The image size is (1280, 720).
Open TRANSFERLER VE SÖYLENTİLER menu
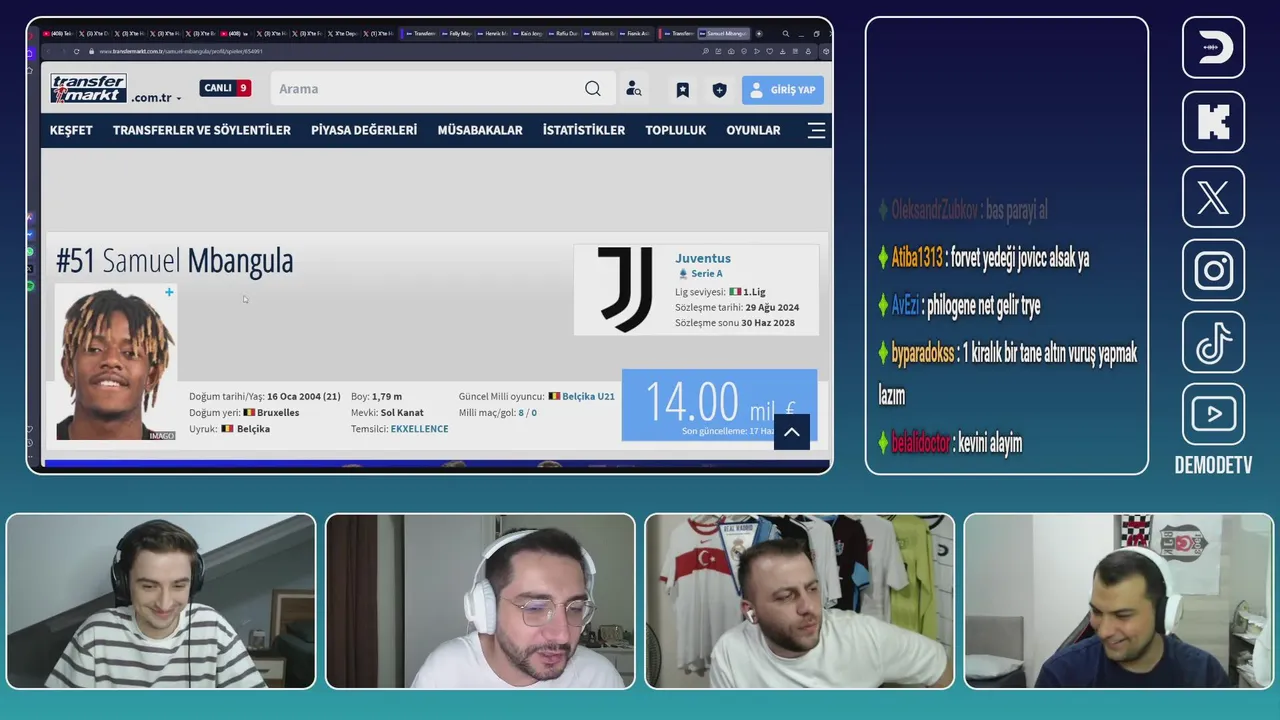(202, 130)
